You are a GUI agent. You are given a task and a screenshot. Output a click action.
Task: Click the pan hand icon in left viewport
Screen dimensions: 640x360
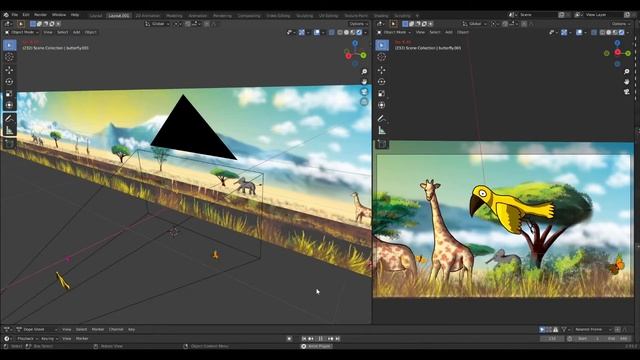click(x=364, y=82)
